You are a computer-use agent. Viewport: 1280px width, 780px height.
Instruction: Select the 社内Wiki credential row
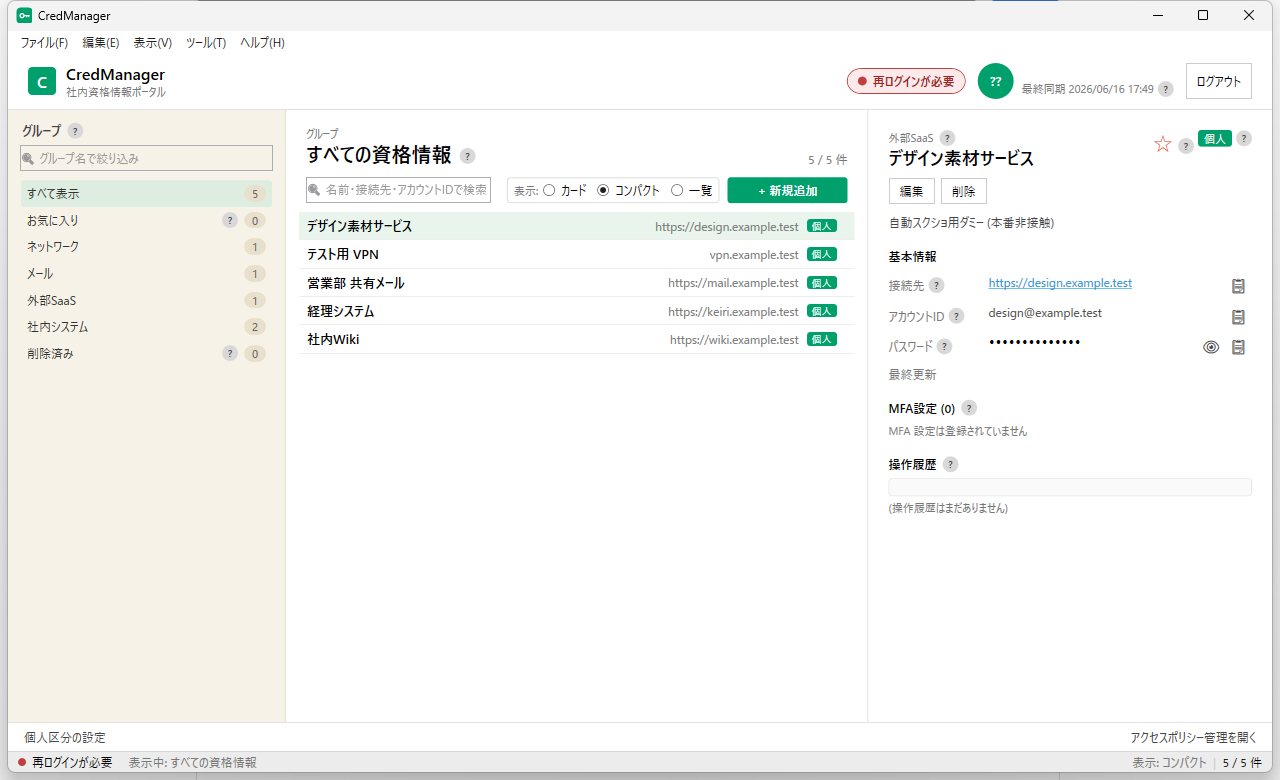pyautogui.click(x=577, y=339)
